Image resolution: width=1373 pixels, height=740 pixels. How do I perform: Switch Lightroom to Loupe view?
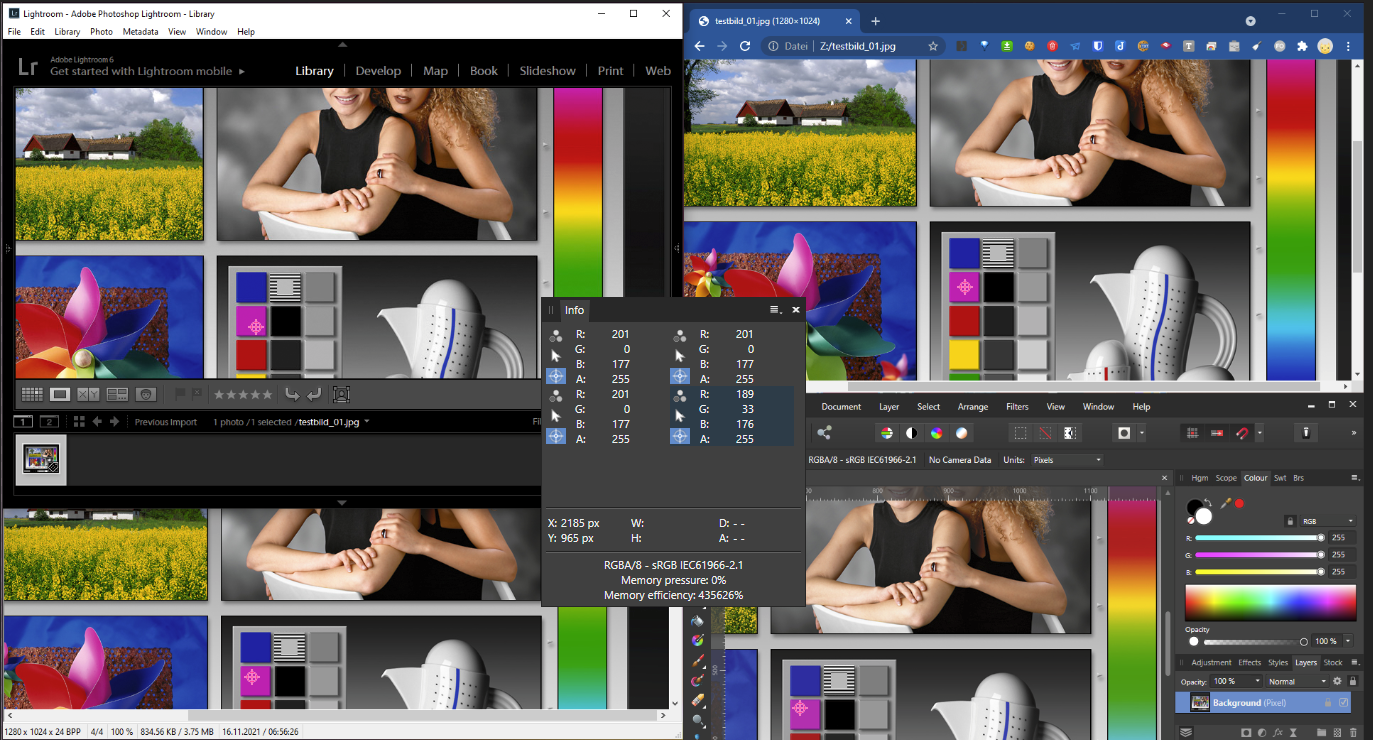click(x=60, y=394)
